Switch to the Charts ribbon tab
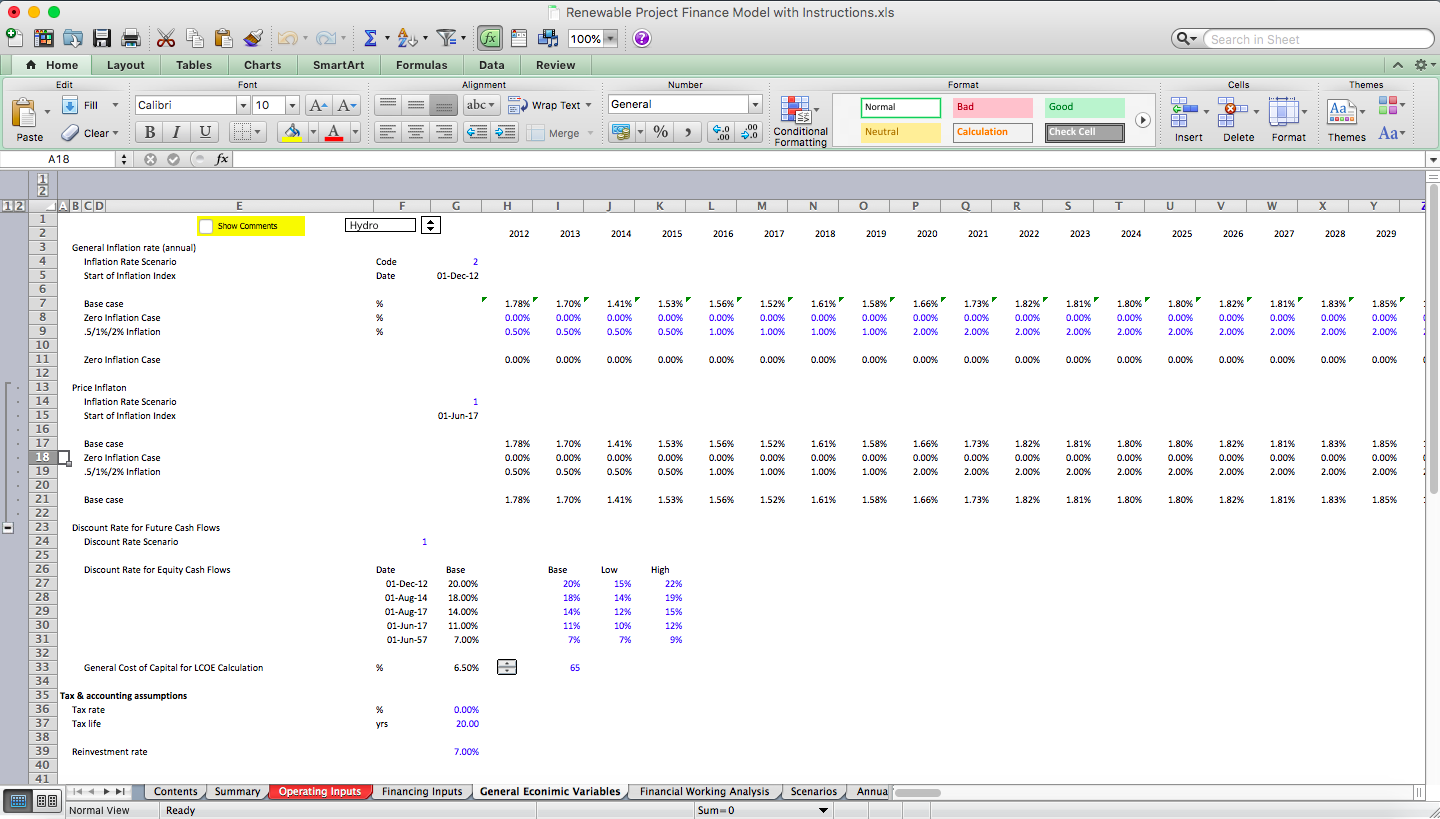This screenshot has height=819, width=1440. (x=263, y=65)
